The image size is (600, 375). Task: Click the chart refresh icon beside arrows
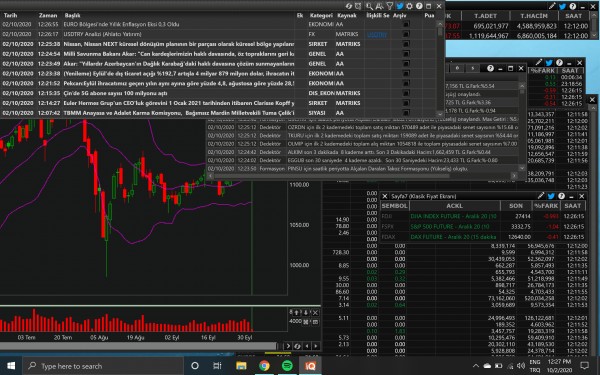coord(297,346)
